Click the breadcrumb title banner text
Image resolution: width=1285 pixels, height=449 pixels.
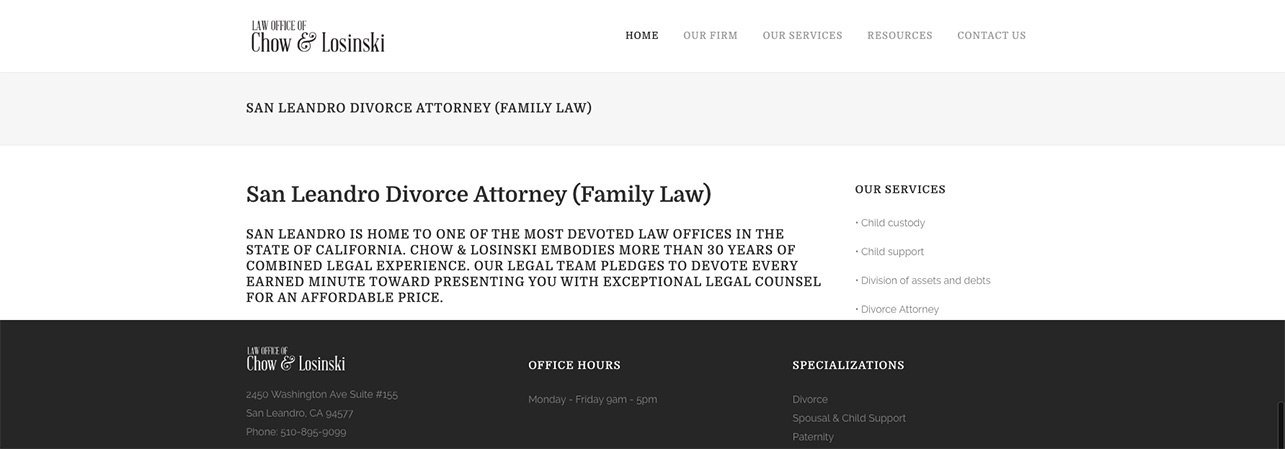(x=418, y=108)
